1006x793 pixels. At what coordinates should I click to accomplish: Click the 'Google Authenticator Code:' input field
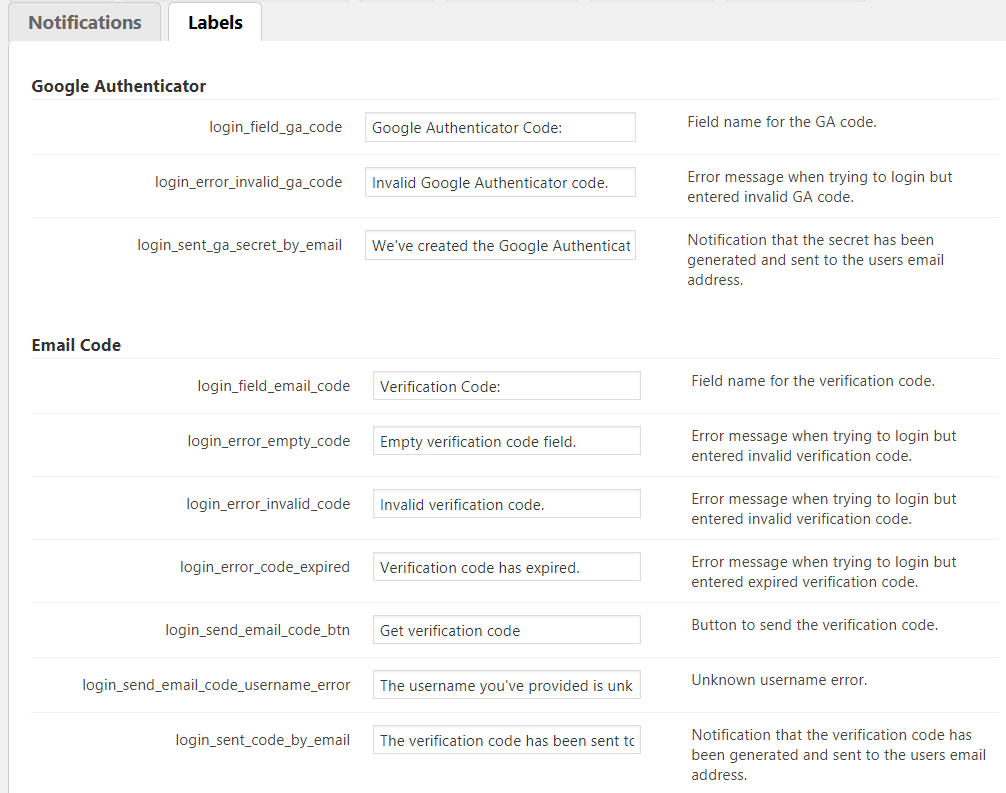tap(500, 127)
